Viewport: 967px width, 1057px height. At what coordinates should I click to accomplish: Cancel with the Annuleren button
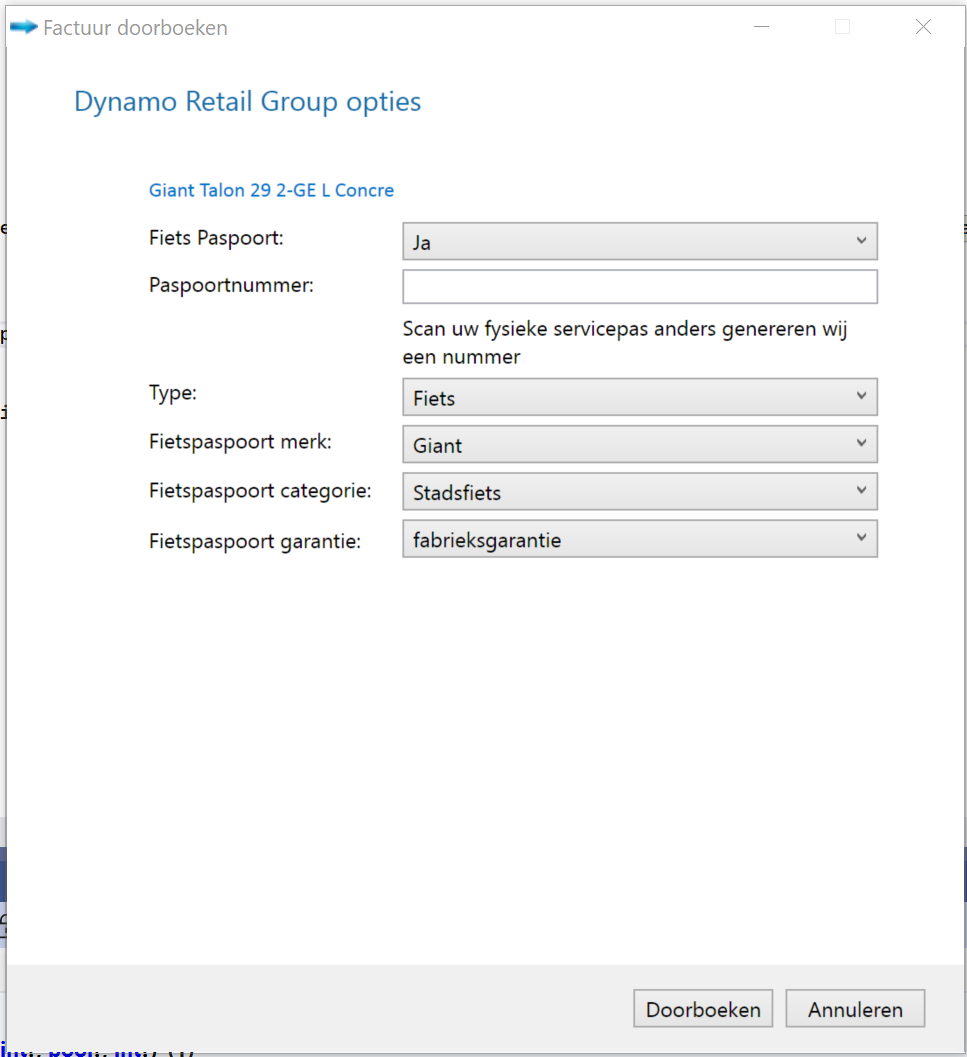point(855,1009)
